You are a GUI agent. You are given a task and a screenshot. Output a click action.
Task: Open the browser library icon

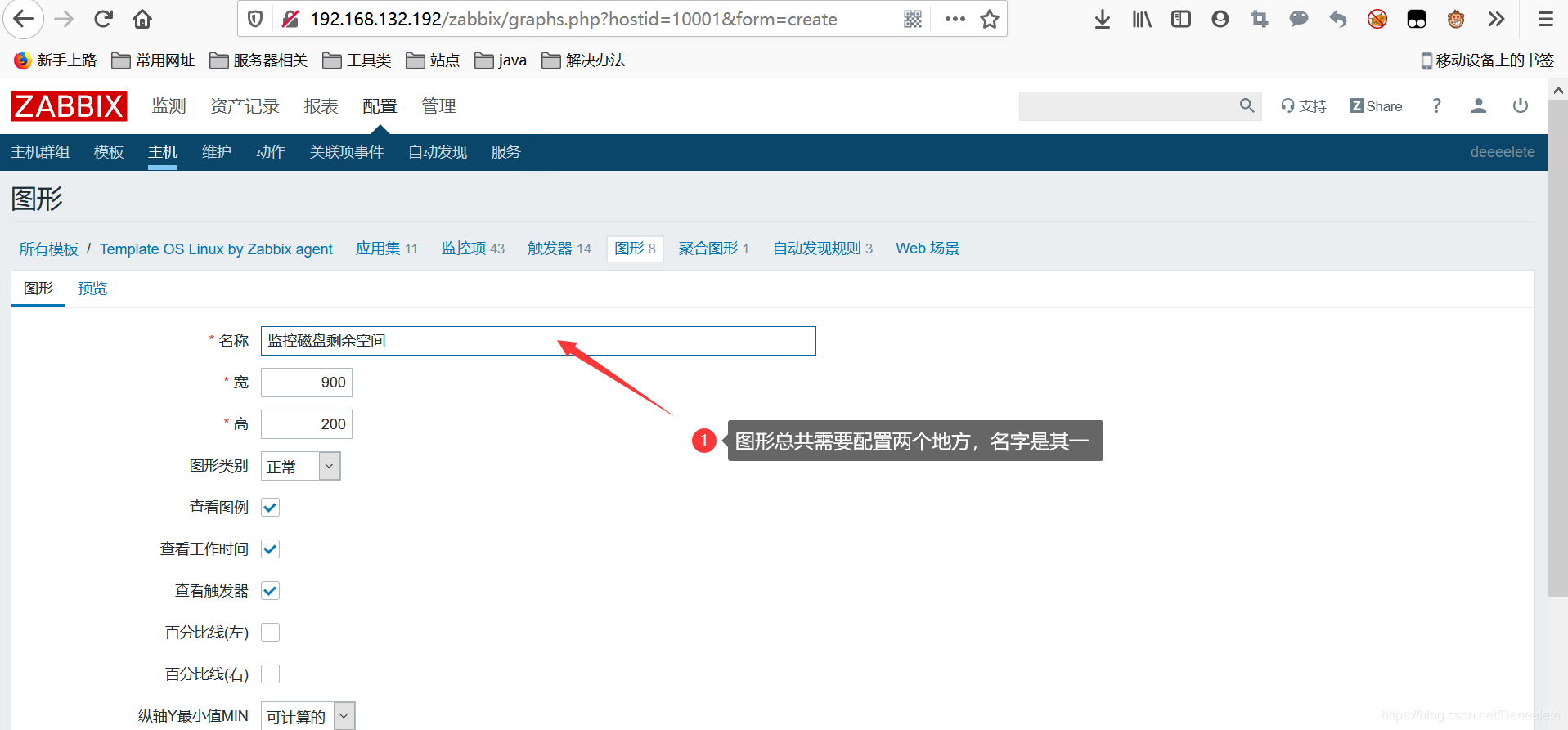click(x=1142, y=19)
